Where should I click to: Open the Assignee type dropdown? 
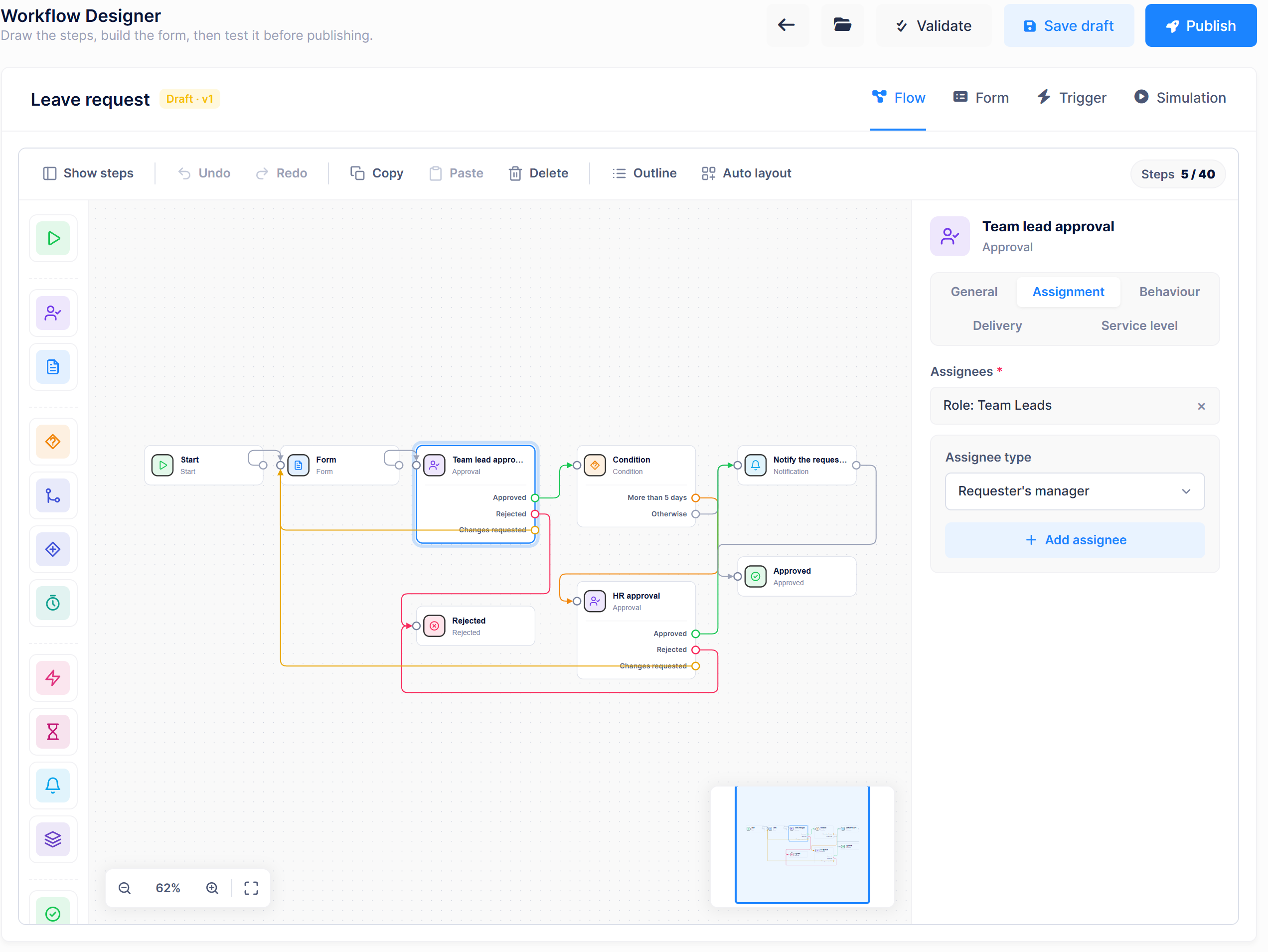(1074, 491)
